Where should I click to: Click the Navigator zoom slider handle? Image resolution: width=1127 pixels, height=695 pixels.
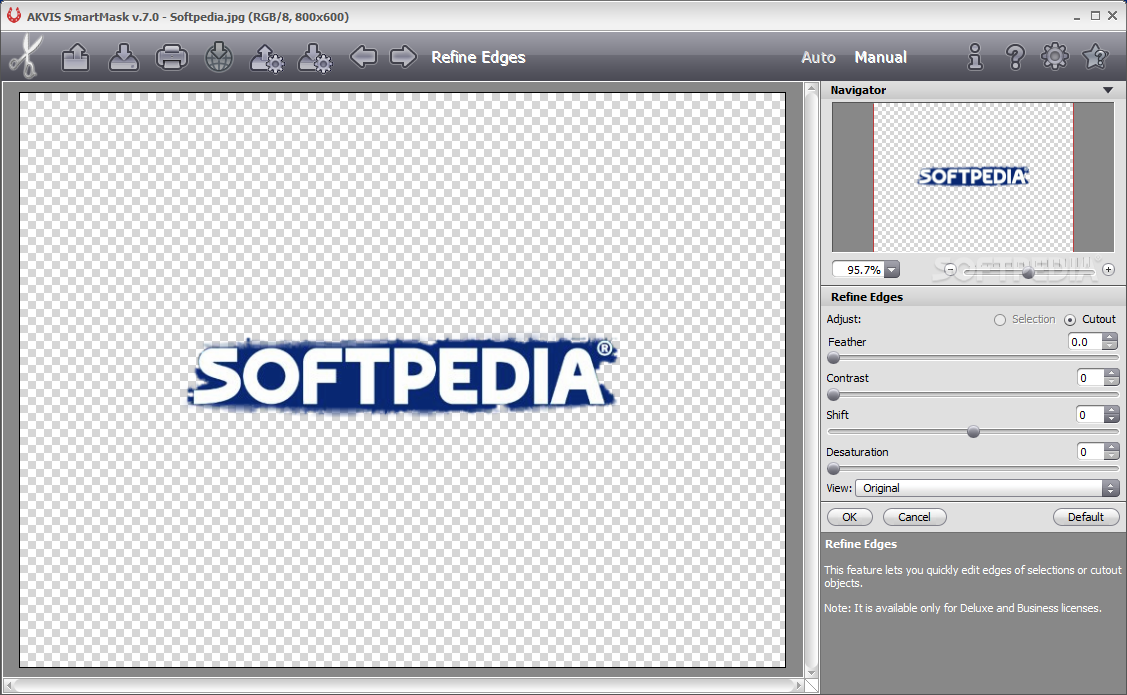pos(1028,272)
